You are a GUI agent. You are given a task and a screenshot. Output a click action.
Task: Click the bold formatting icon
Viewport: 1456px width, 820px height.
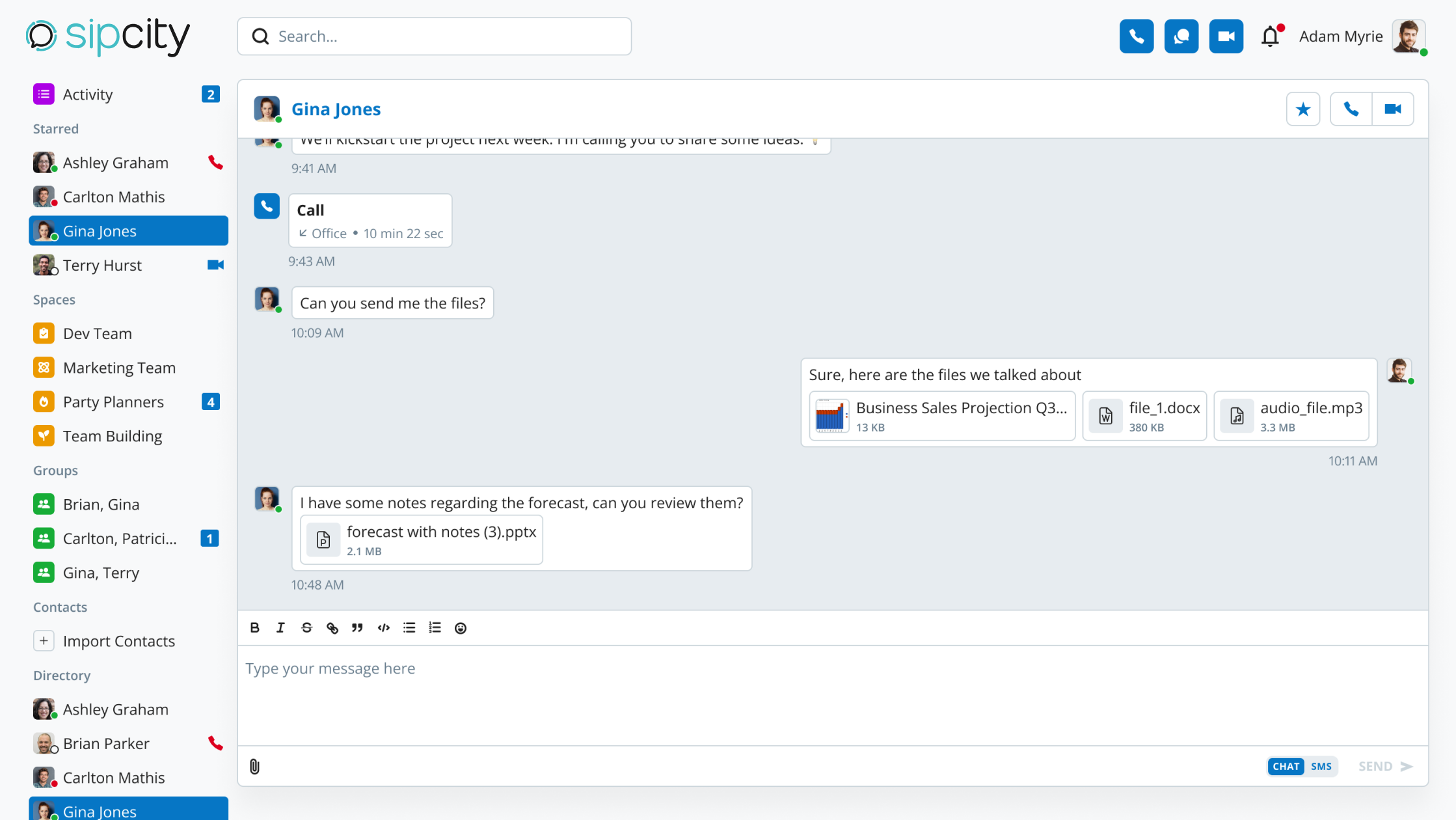tap(254, 627)
